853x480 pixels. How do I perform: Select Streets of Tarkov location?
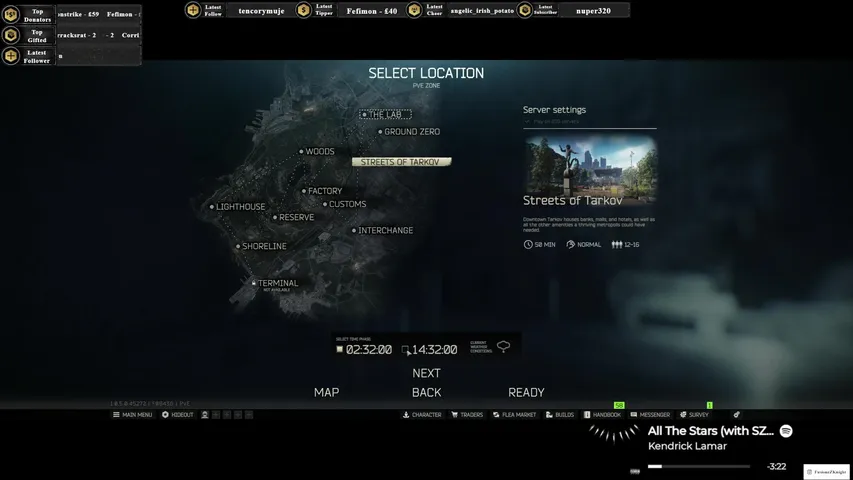(x=401, y=162)
